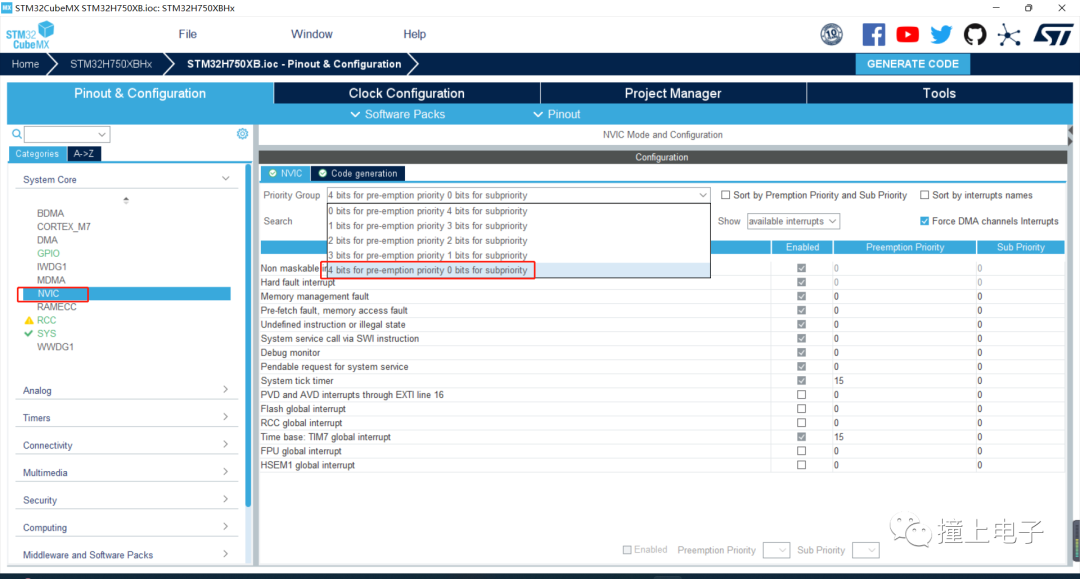Viewport: 1080px width, 579px height.
Task: Click the categories panel vertical scrollbar
Action: 248,335
